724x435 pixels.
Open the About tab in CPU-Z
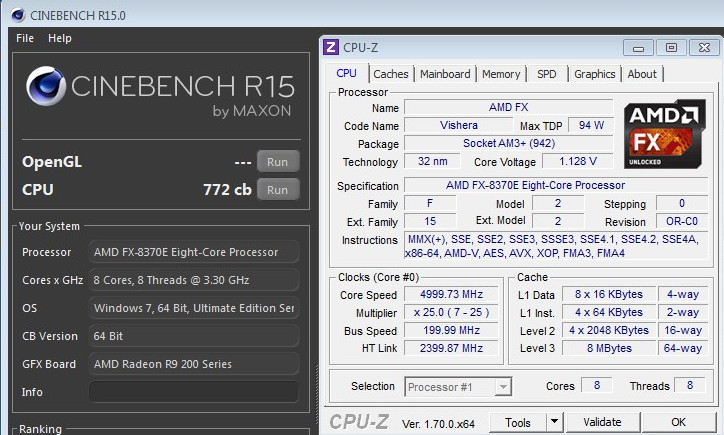pyautogui.click(x=642, y=74)
